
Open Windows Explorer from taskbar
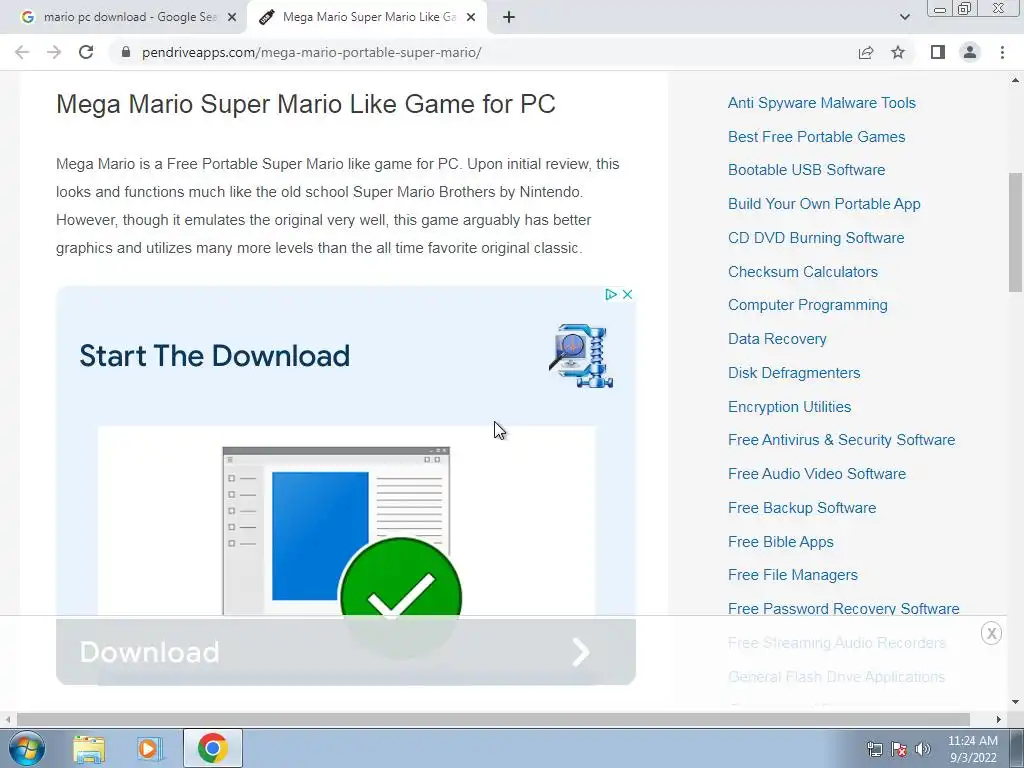click(89, 748)
